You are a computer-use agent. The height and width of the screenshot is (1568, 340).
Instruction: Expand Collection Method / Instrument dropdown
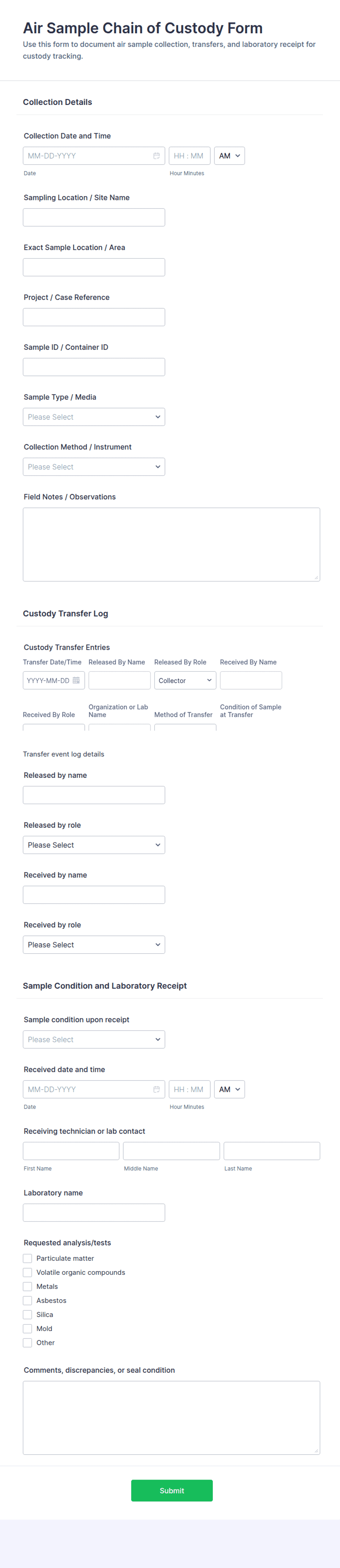(x=94, y=467)
